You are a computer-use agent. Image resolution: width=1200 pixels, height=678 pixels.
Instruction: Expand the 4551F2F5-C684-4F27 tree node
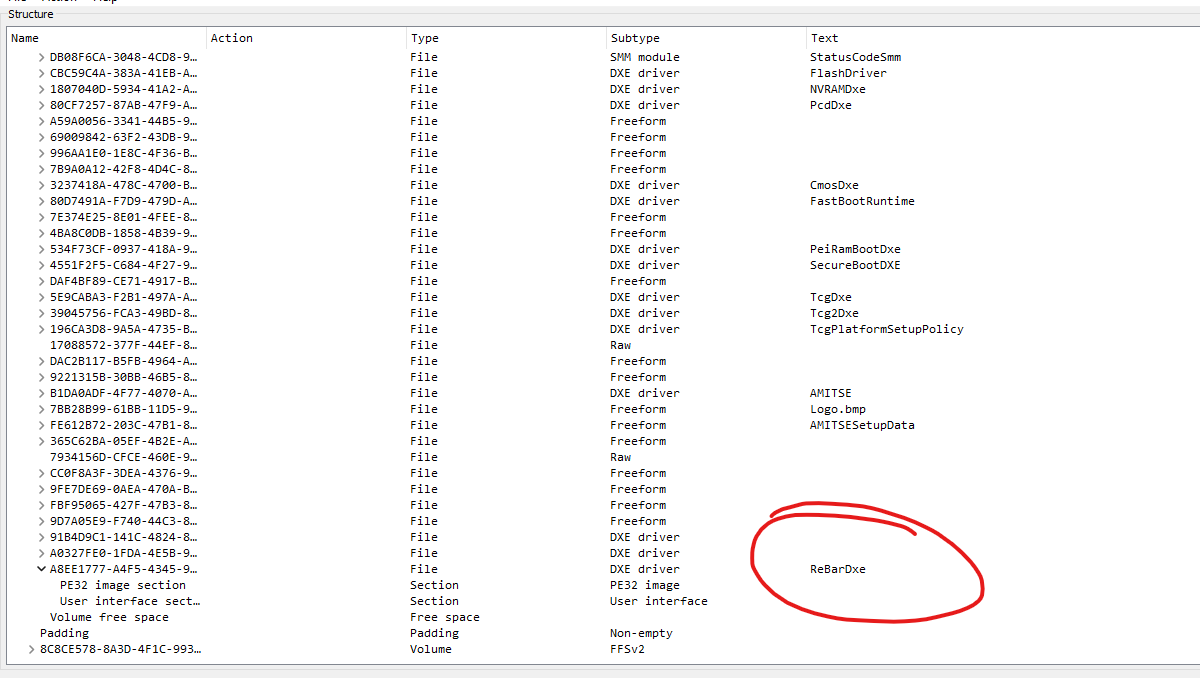click(x=41, y=265)
